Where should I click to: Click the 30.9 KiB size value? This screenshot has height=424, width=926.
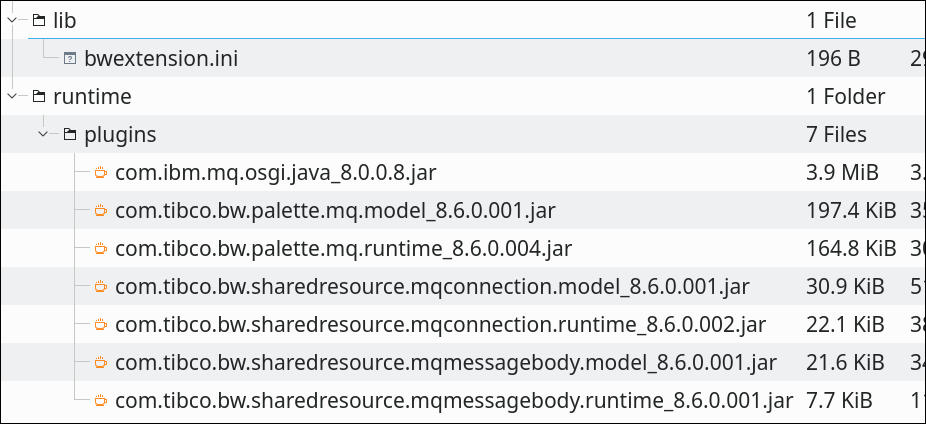pos(845,286)
